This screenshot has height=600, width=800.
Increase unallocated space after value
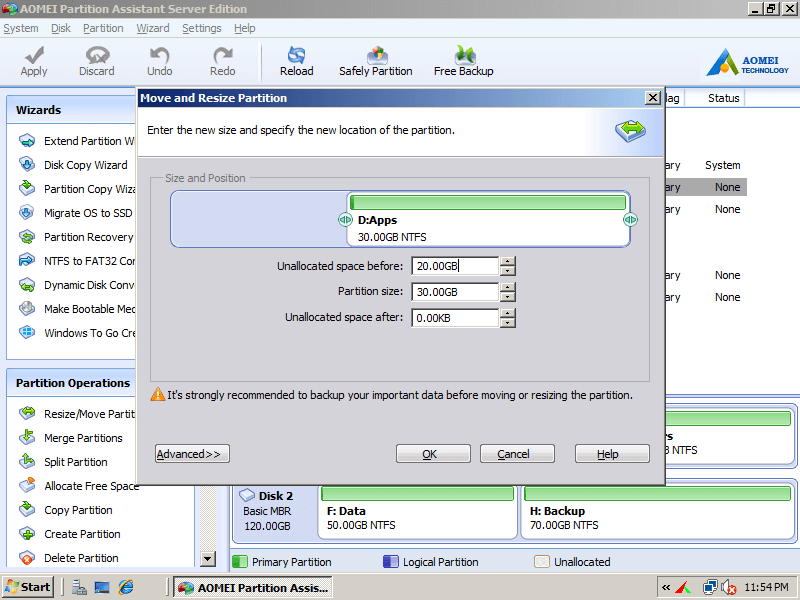[x=508, y=313]
